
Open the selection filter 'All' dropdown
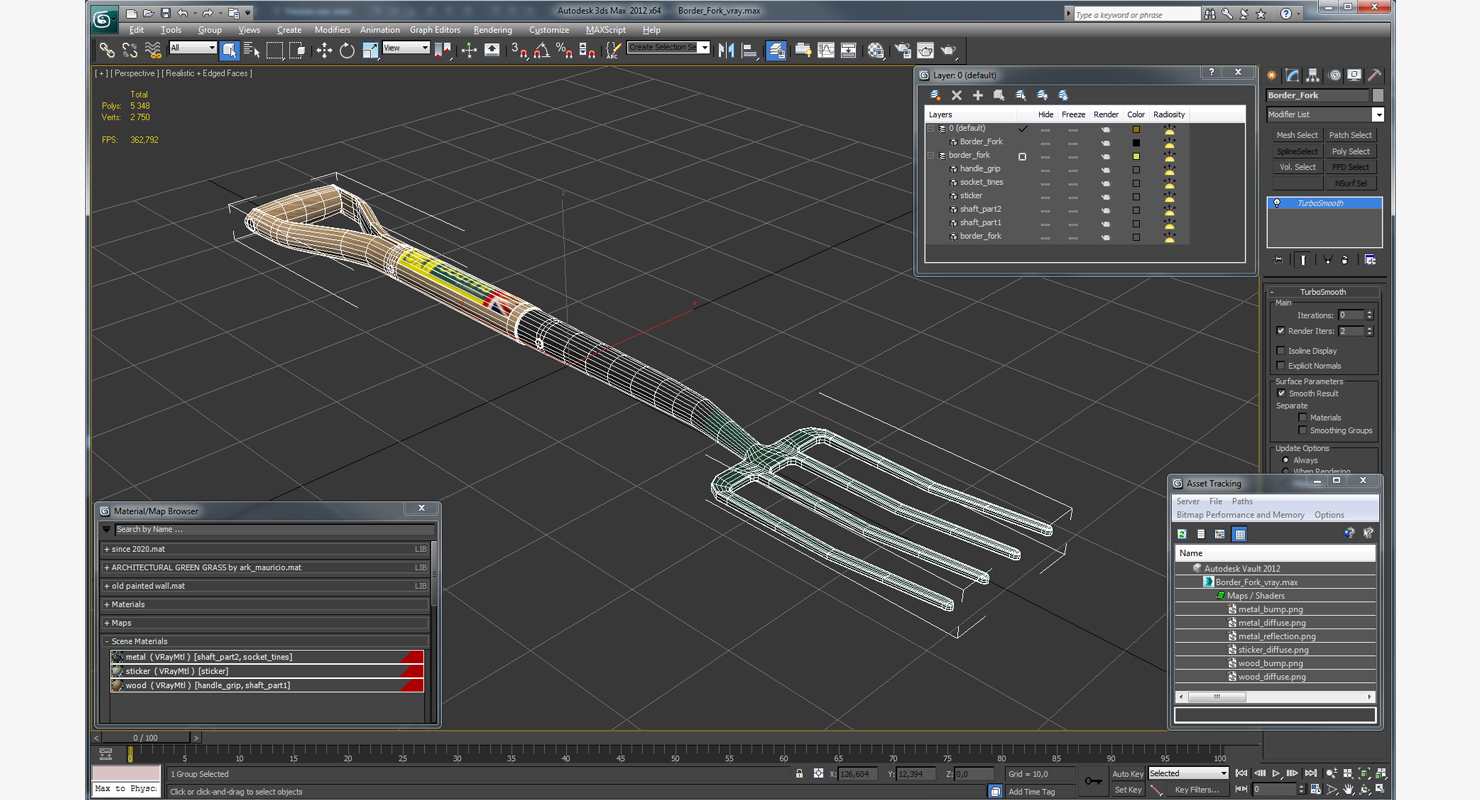pos(192,48)
